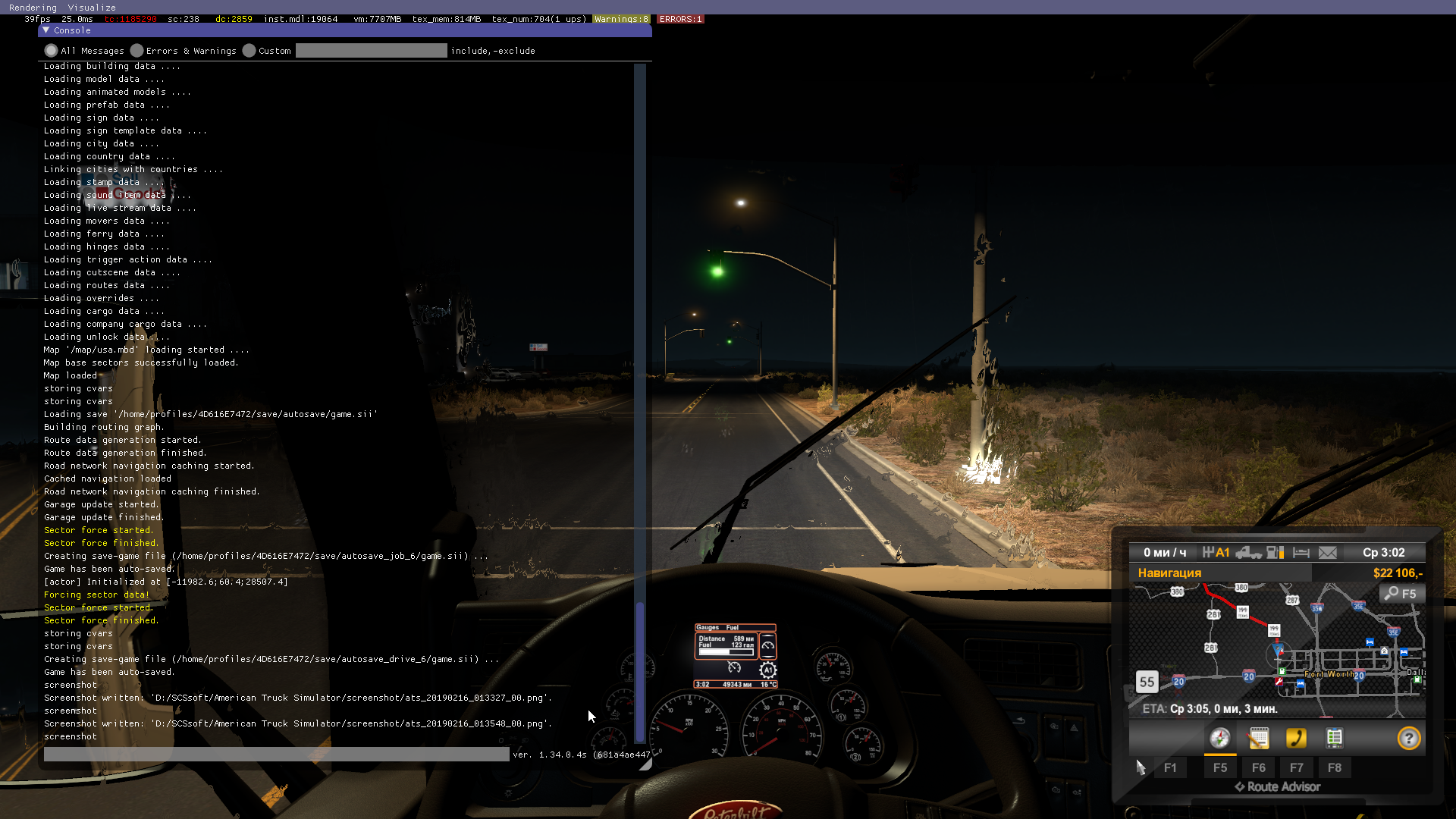Click the include/exclude filter text field
1456x819 pixels.
371,51
